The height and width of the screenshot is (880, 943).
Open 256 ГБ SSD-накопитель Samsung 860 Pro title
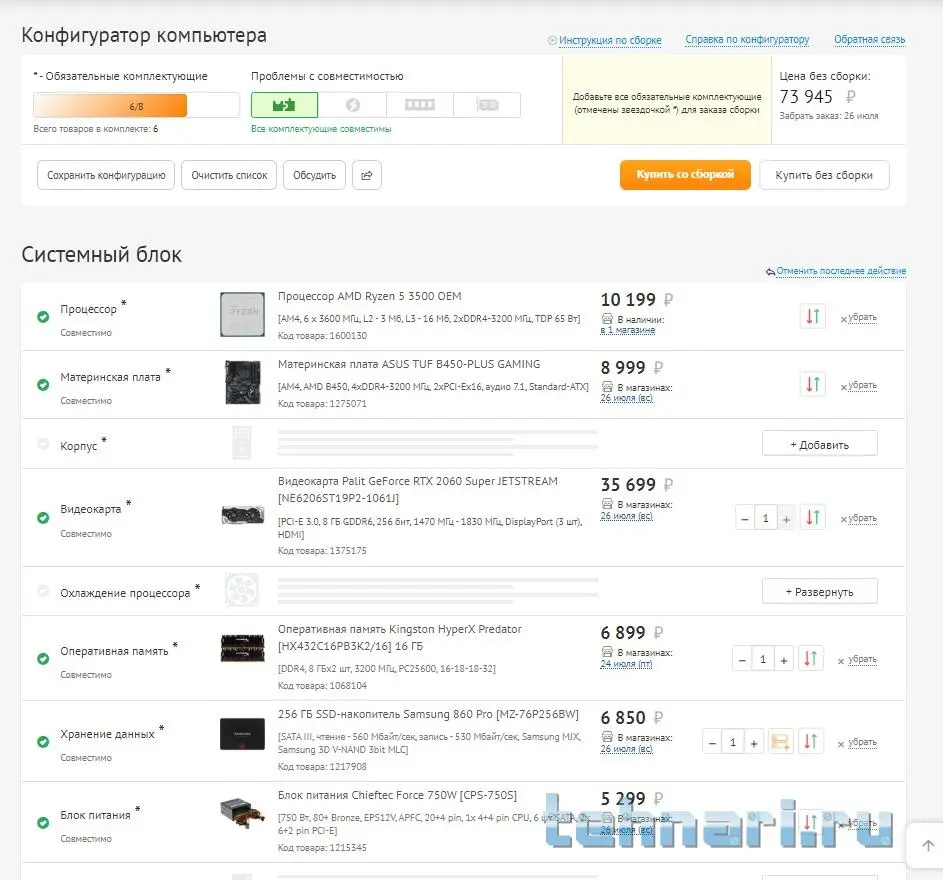(x=428, y=714)
